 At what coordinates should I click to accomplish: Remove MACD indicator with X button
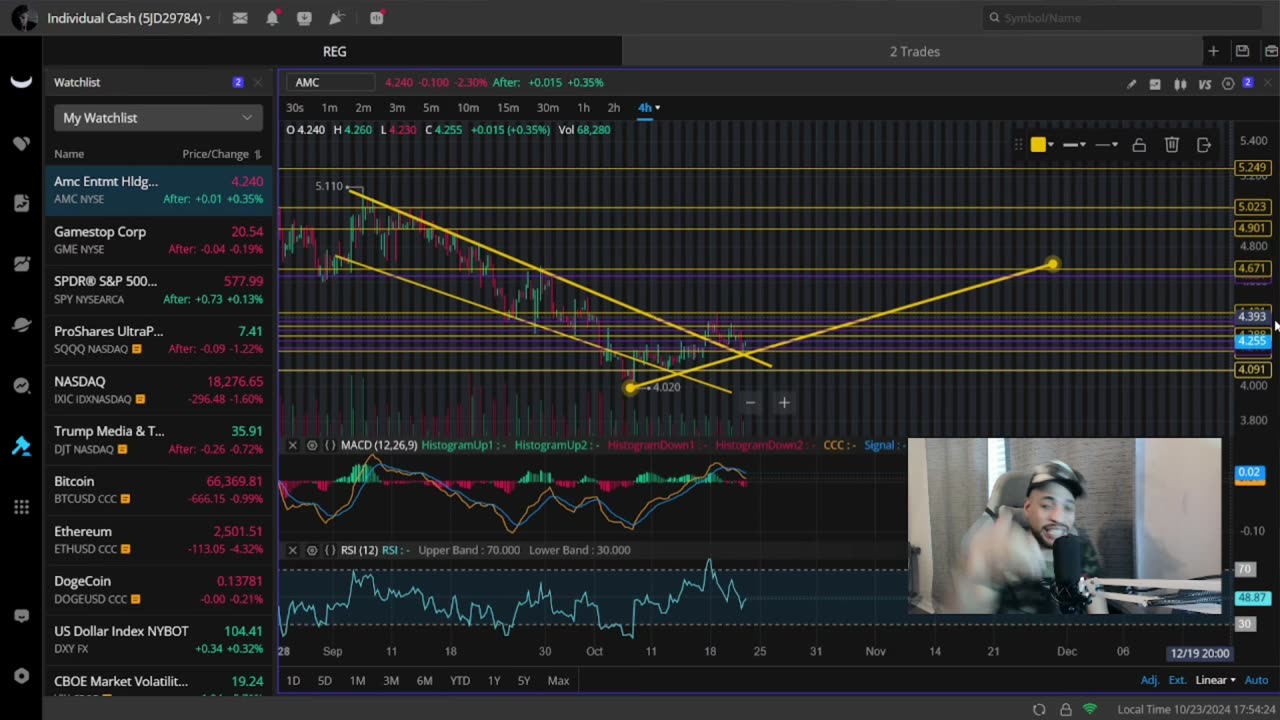(292, 445)
